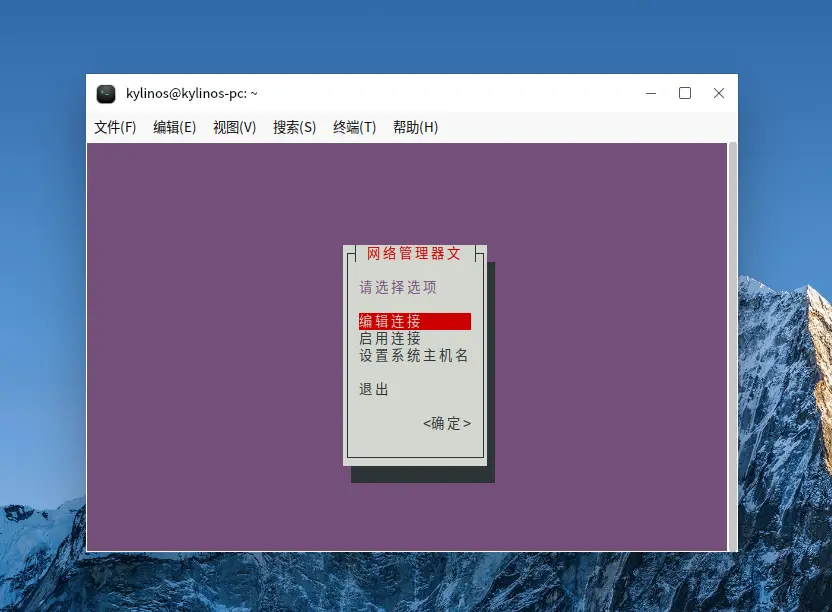Open the 搜索(S) menu
The image size is (832, 612).
coord(294,127)
